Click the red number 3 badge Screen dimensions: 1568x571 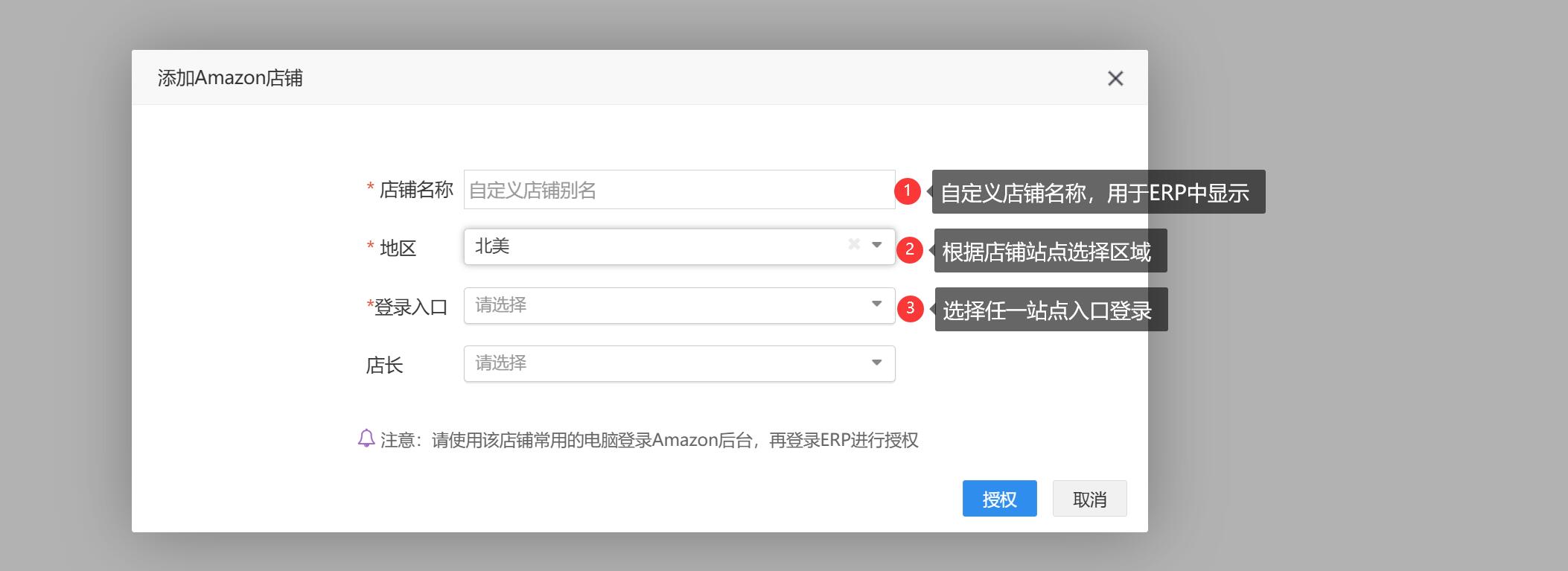tap(910, 308)
